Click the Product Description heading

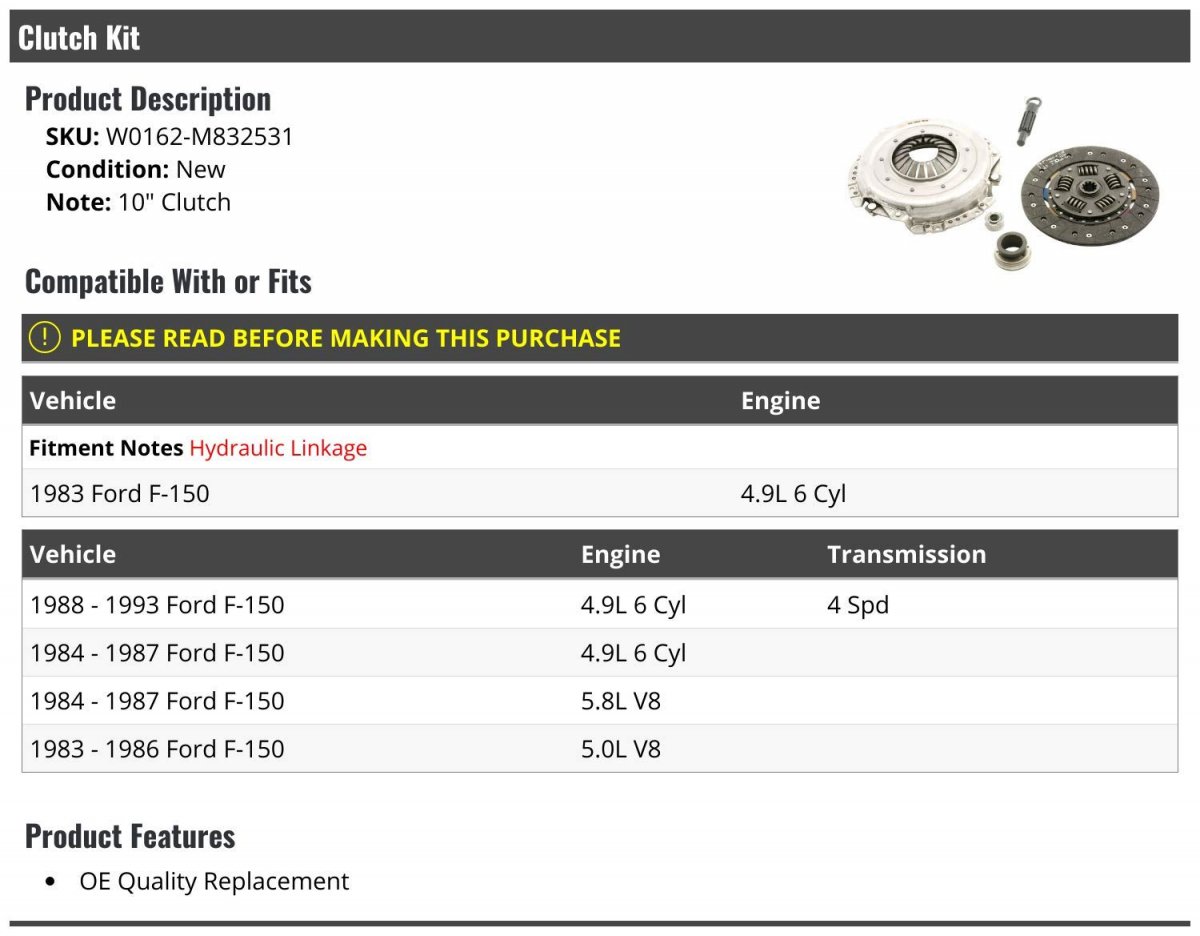[148, 99]
